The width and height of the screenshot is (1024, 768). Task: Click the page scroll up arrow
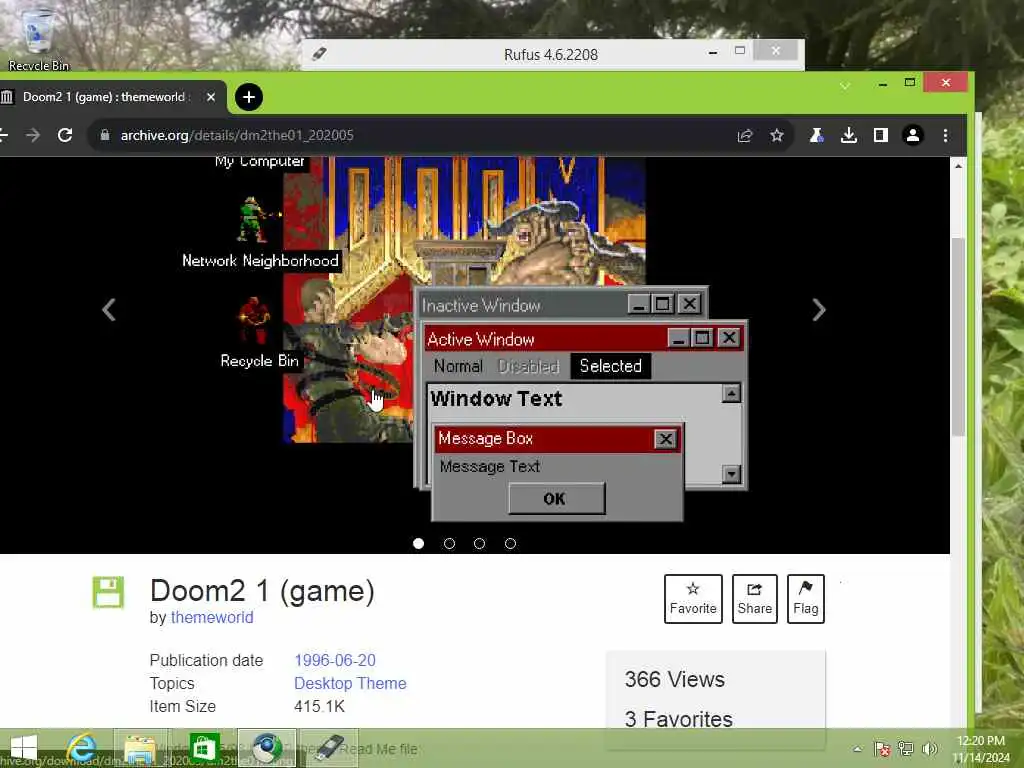pos(958,166)
